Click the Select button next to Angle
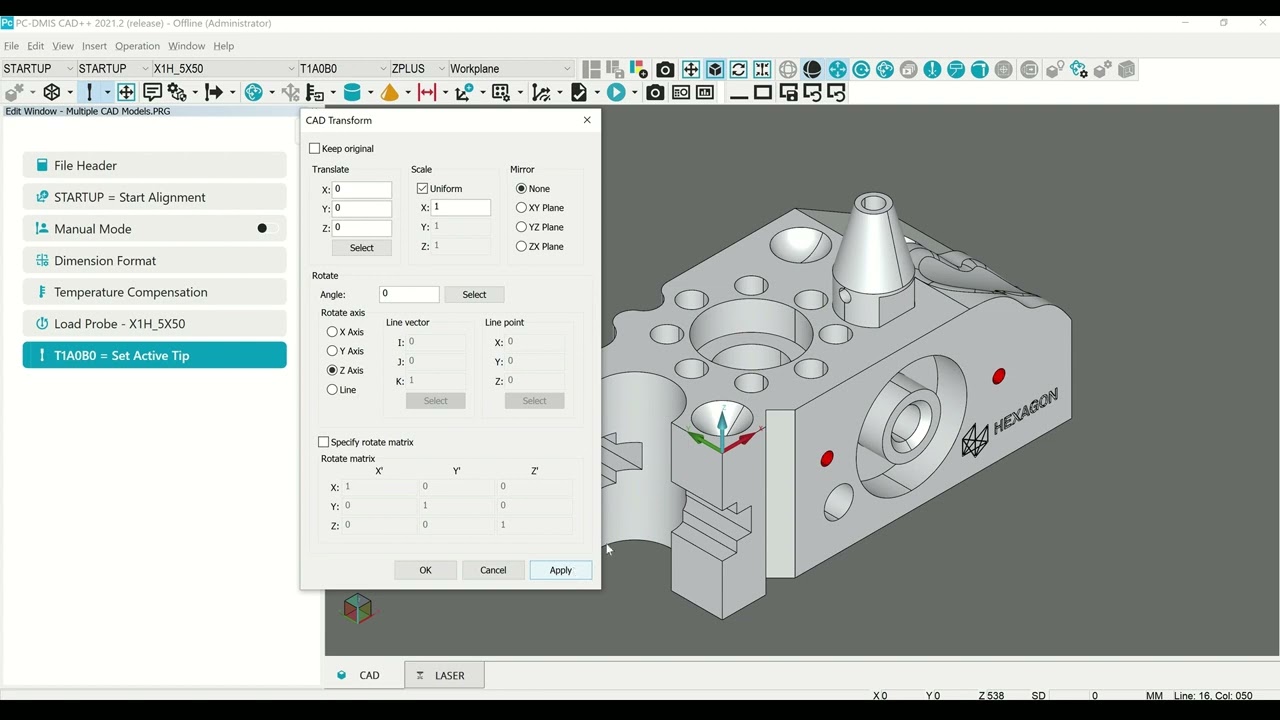This screenshot has width=1280, height=720. (x=474, y=295)
